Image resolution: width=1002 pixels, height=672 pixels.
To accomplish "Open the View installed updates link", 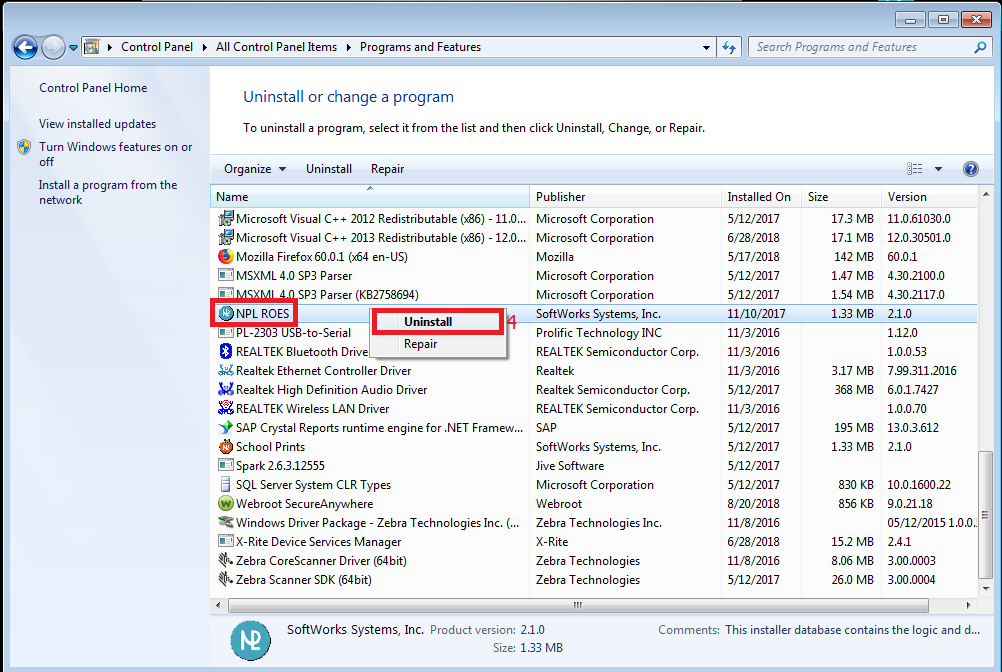I will tap(97, 124).
